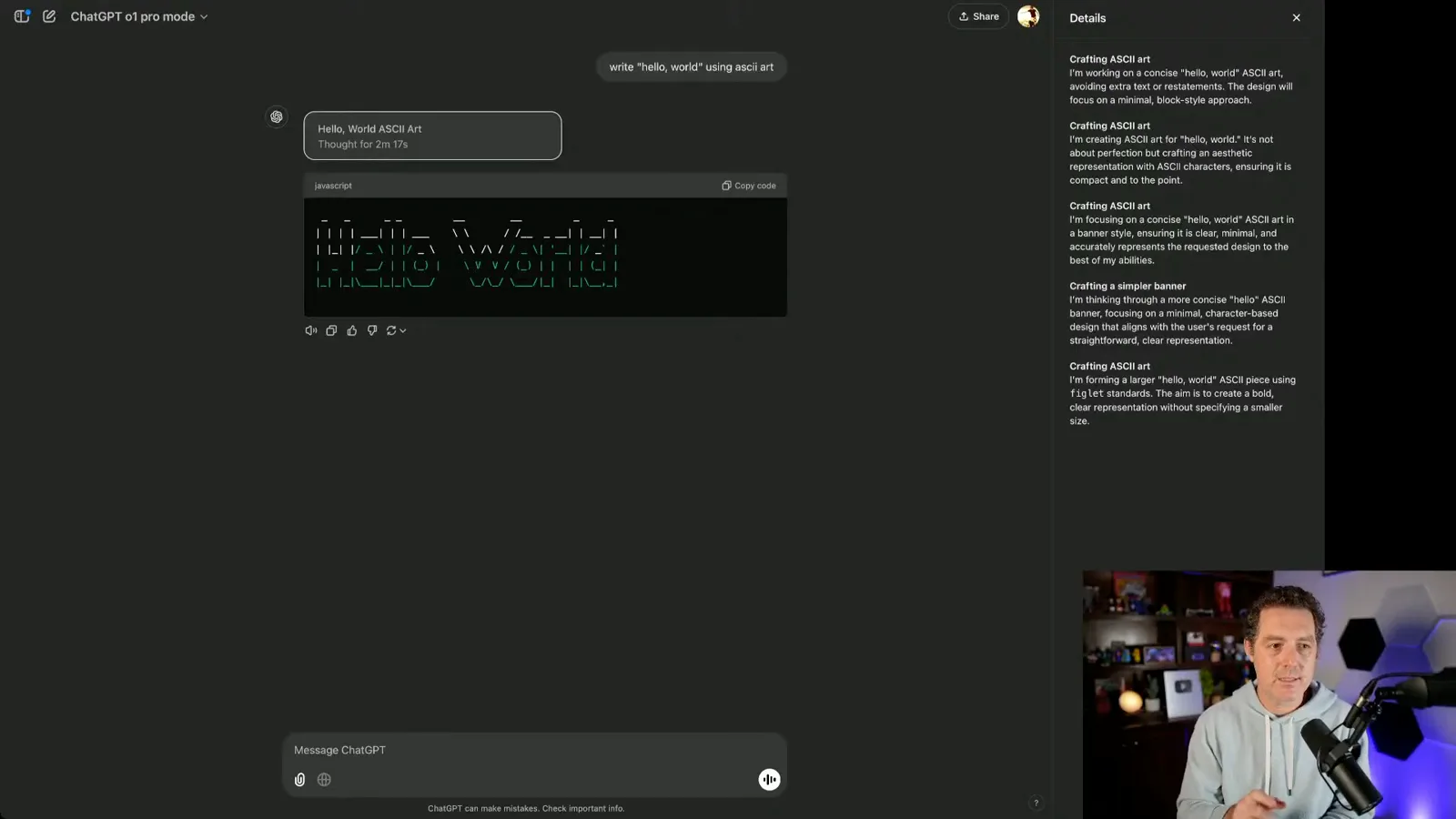
Task: Give a thumbs up to the response
Action: [x=352, y=330]
